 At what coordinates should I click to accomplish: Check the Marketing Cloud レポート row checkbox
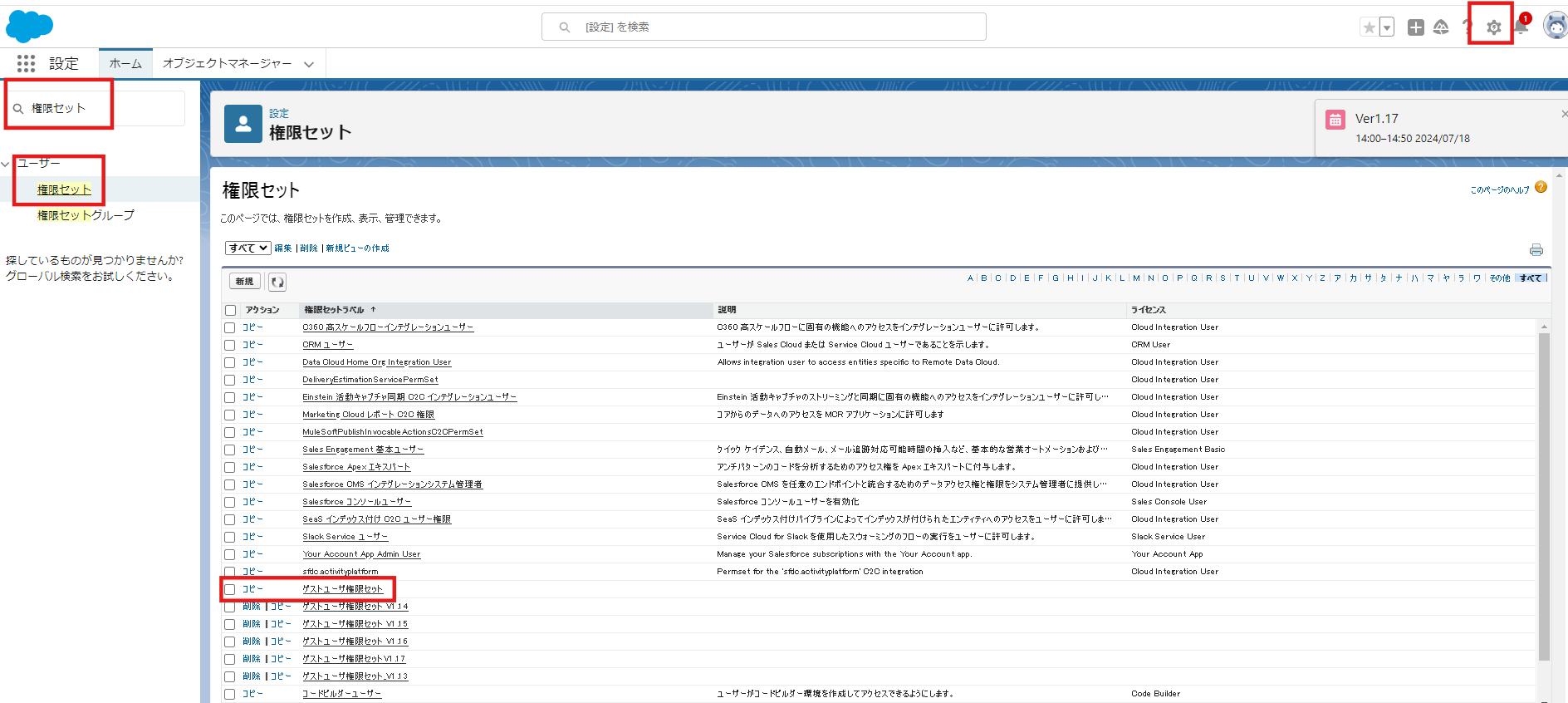coord(230,415)
